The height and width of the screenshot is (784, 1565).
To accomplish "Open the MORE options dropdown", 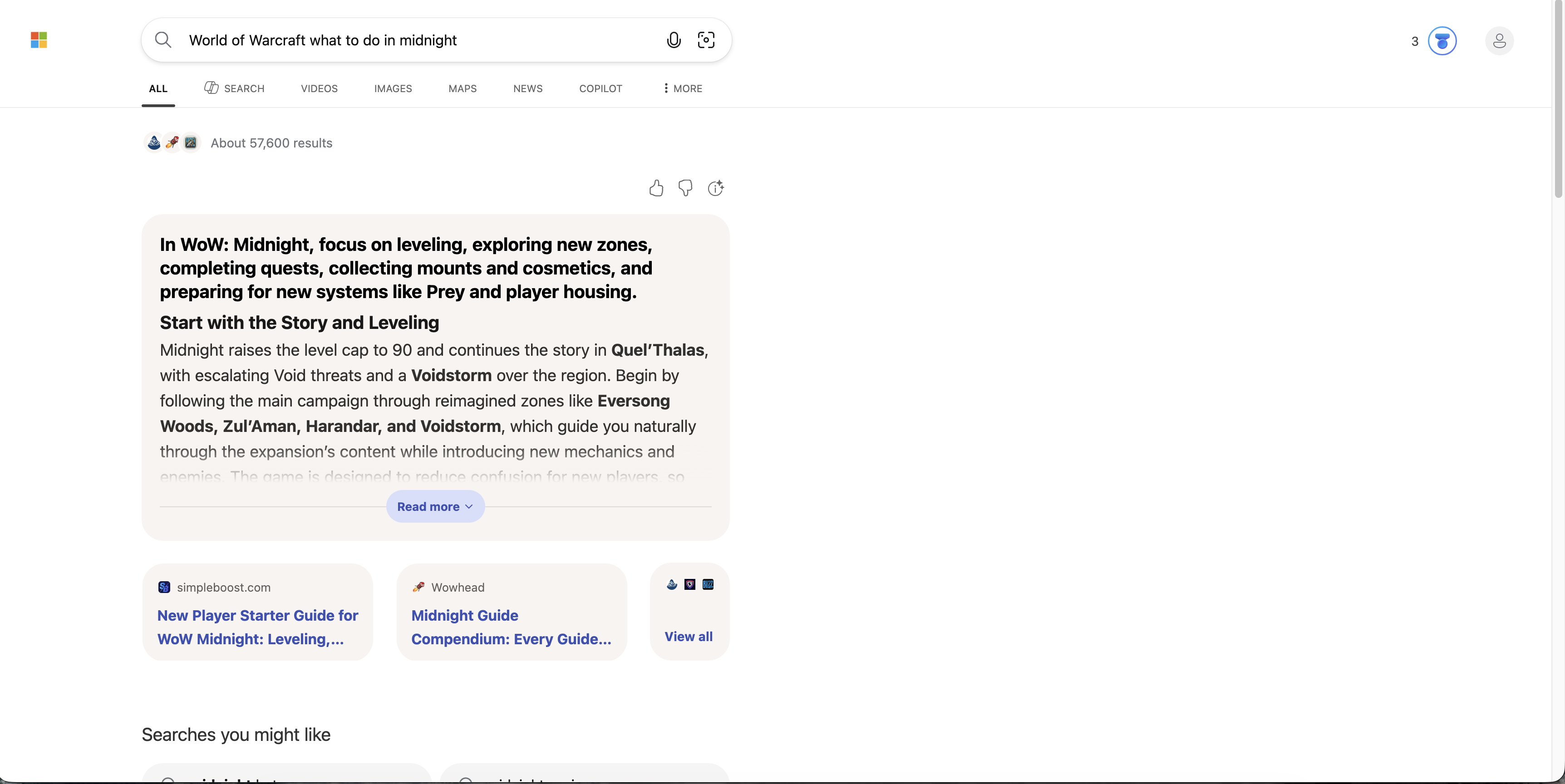I will pos(682,88).
